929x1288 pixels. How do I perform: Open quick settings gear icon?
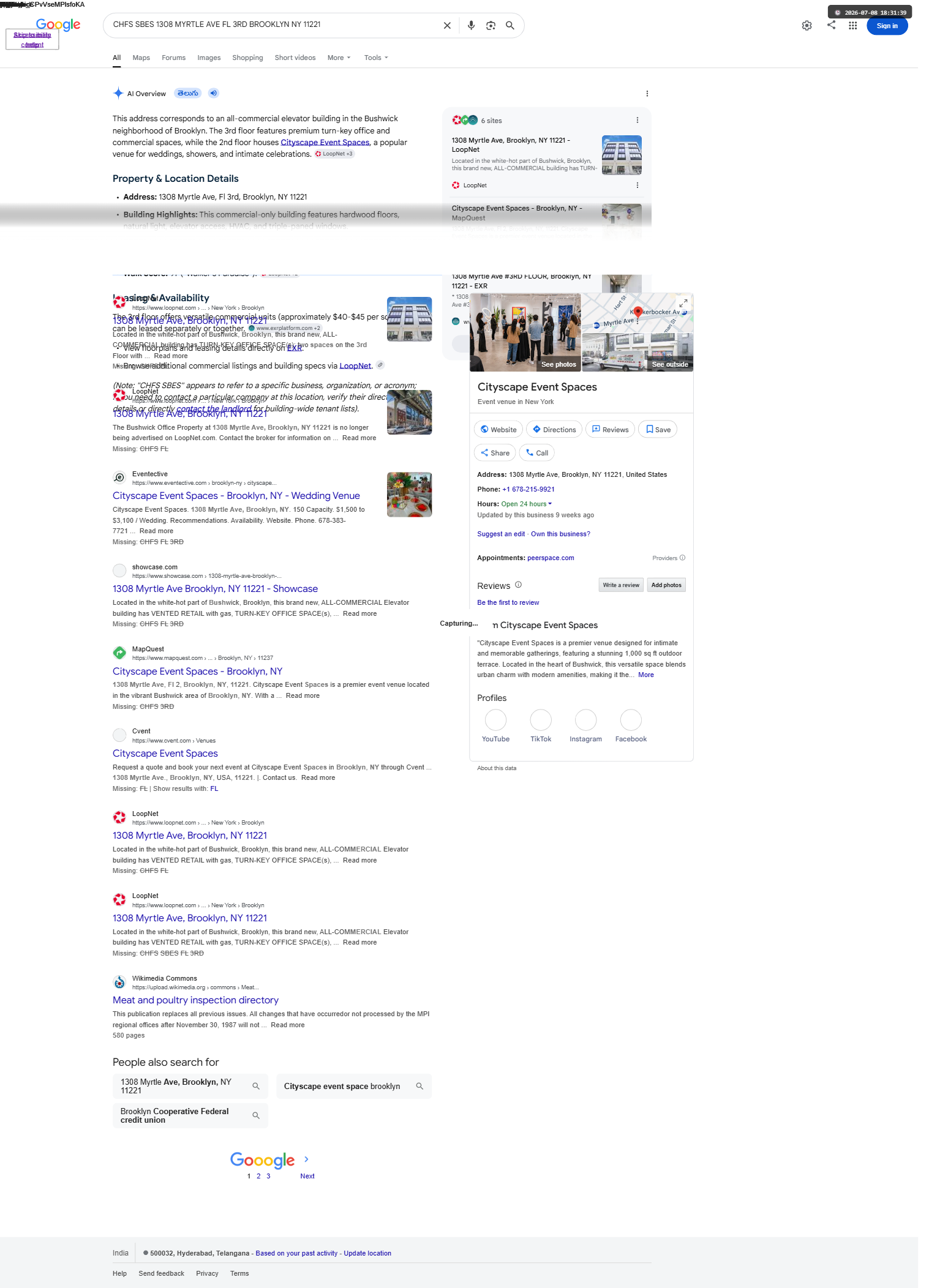point(807,26)
